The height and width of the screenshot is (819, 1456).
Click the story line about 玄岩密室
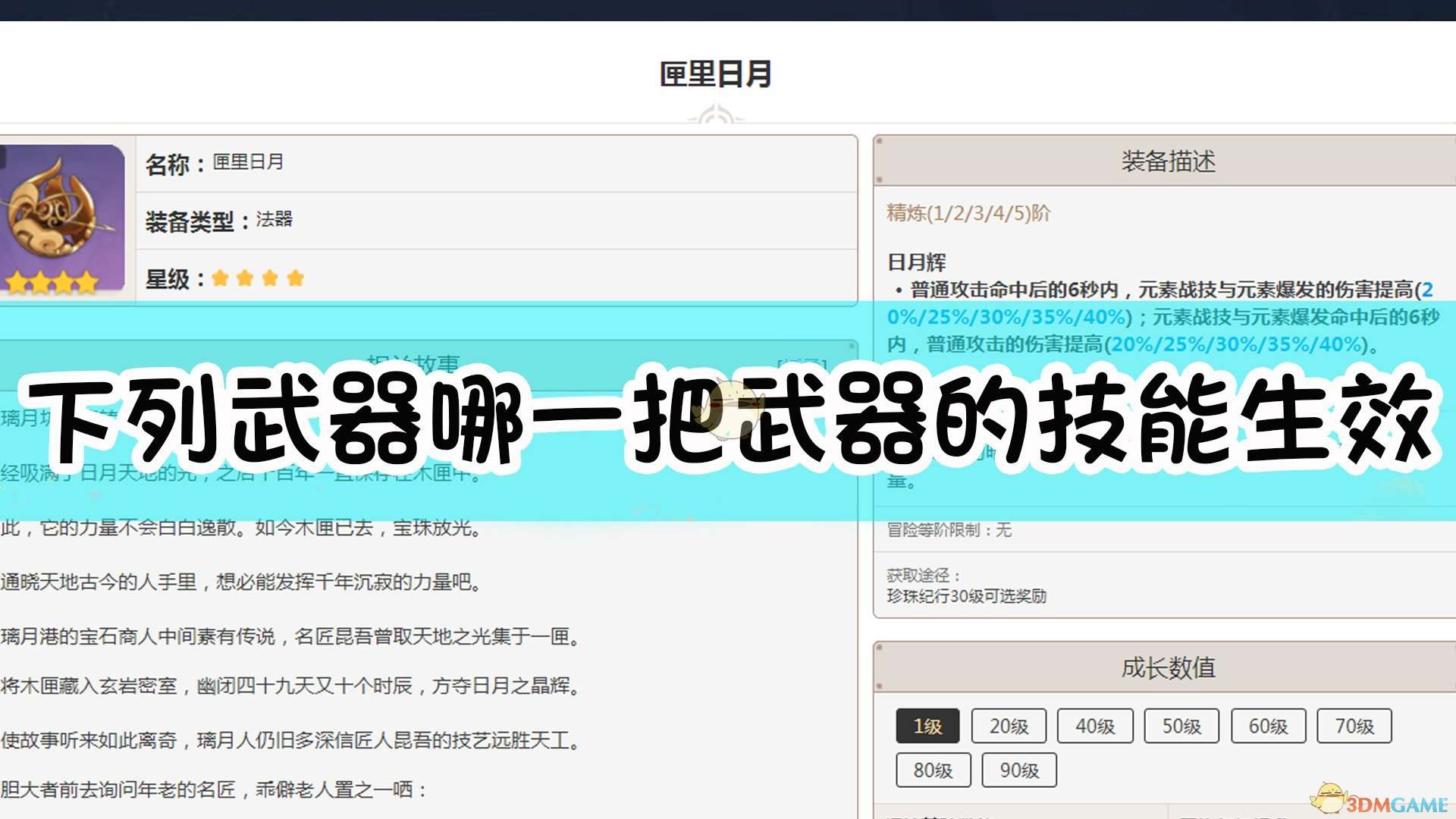(290, 686)
